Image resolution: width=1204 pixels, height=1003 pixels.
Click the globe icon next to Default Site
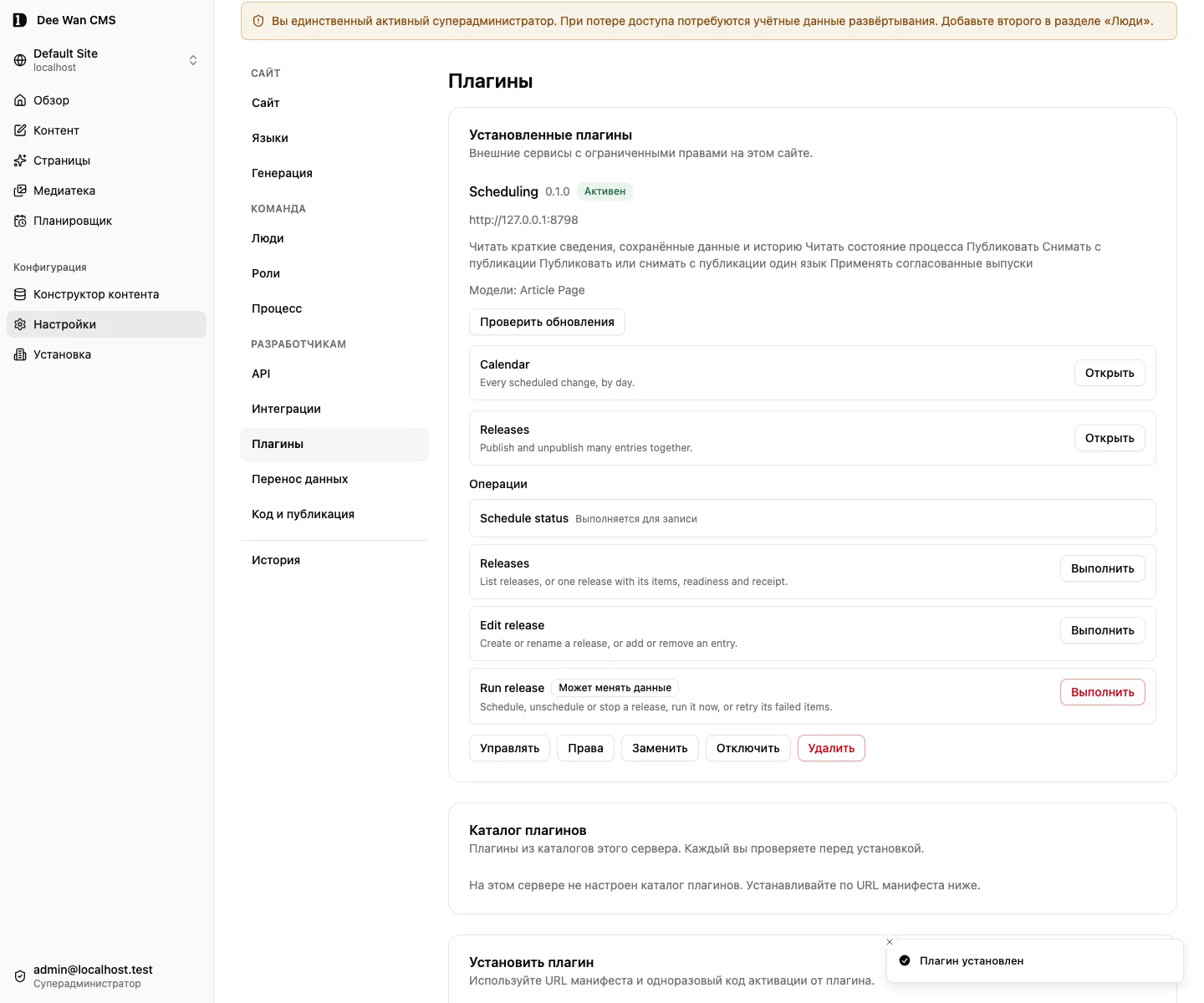click(x=20, y=60)
